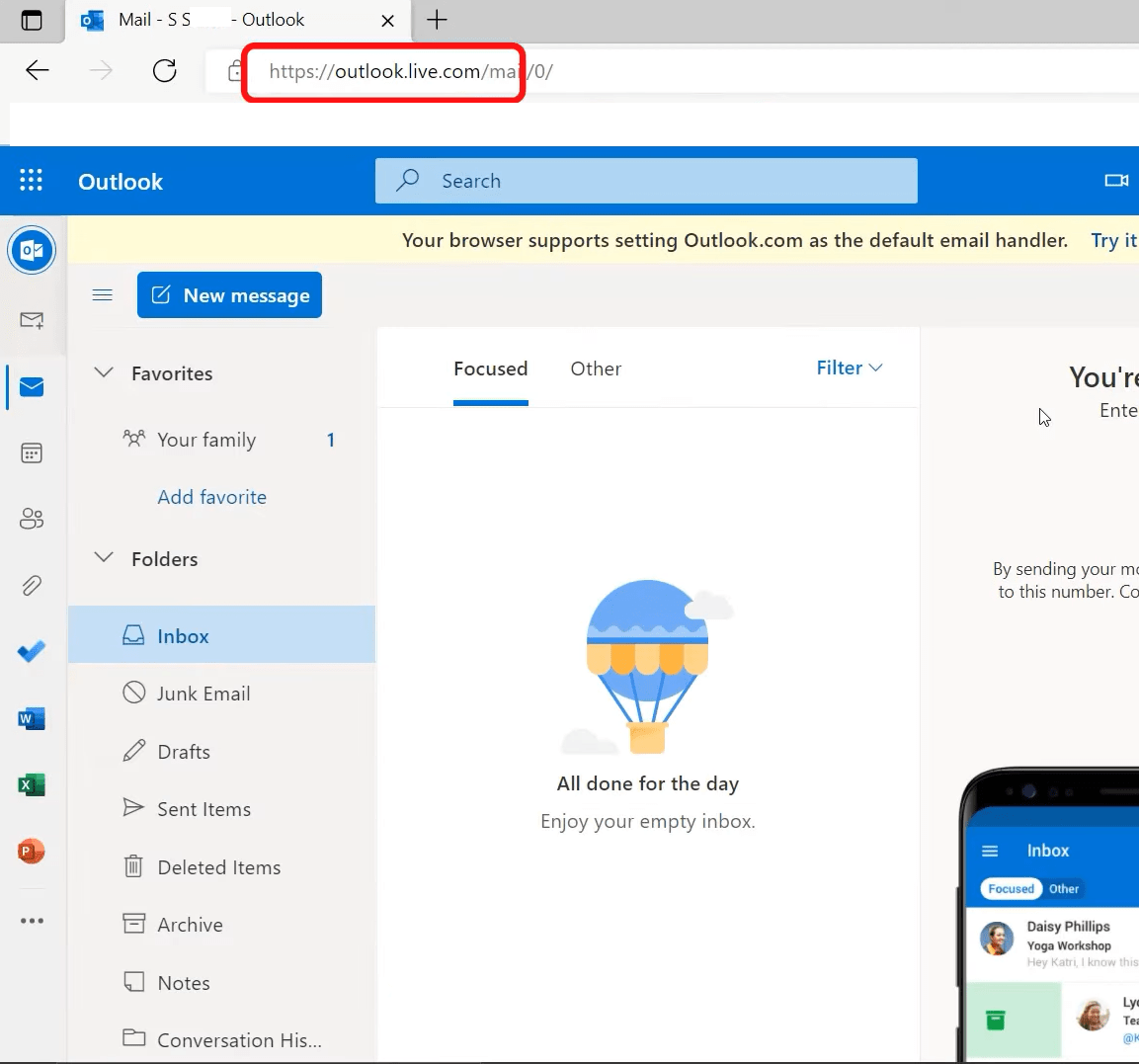
Task: Click Add favorite link
Action: point(212,497)
